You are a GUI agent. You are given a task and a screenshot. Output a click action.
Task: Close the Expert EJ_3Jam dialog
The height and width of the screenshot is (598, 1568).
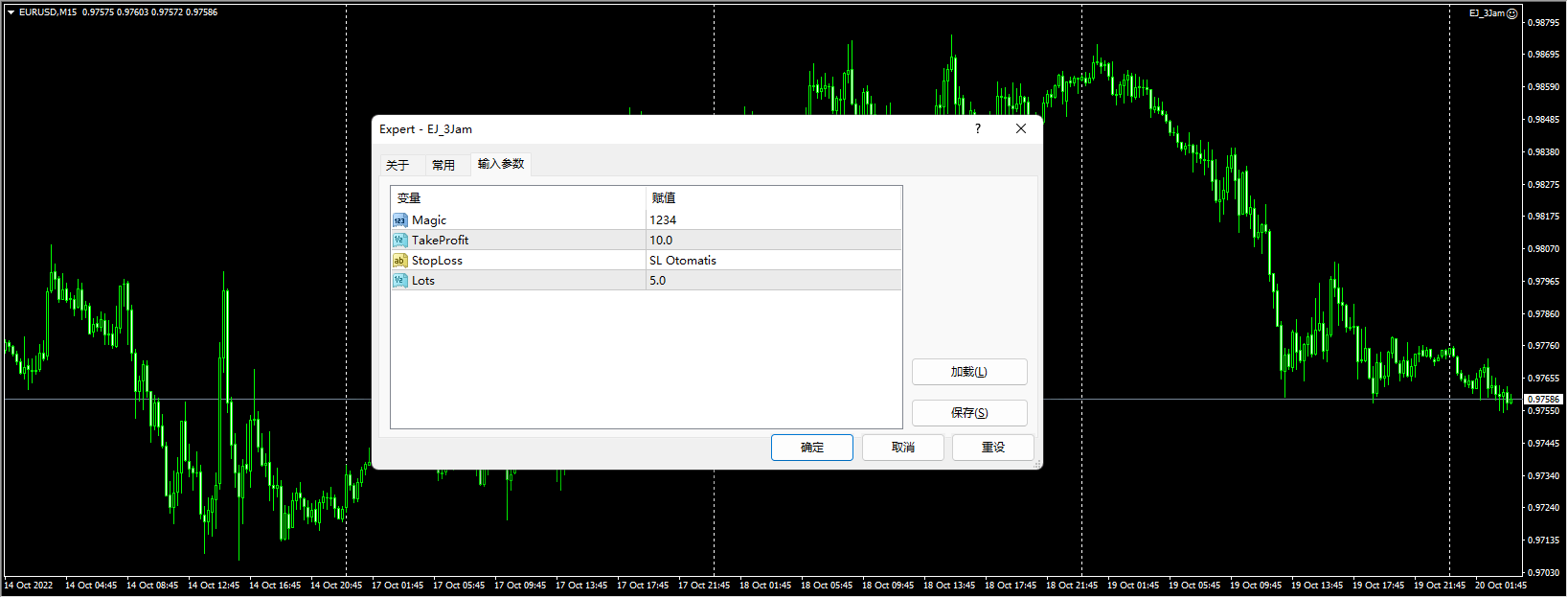[1021, 129]
